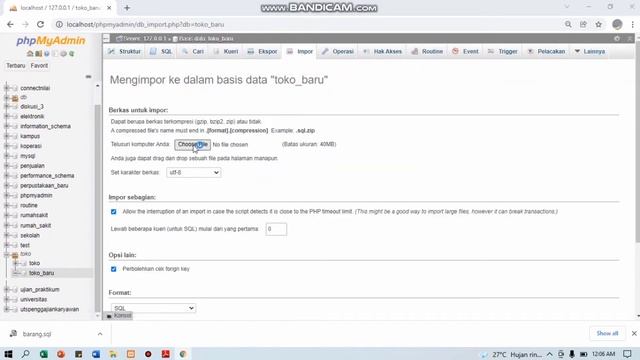The width and height of the screenshot is (640, 360).
Task: Open the Routine tab
Action: 427,51
